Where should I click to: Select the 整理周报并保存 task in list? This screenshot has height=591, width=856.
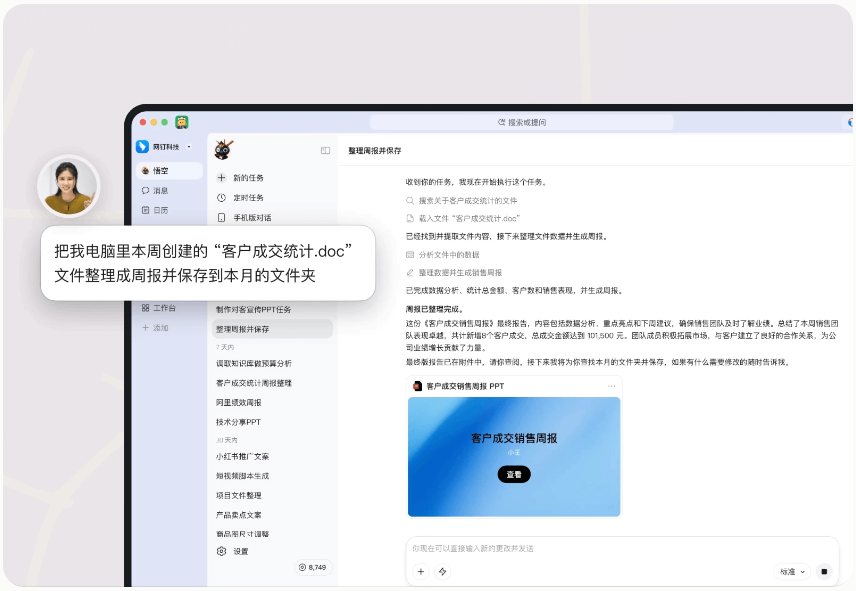(272, 329)
